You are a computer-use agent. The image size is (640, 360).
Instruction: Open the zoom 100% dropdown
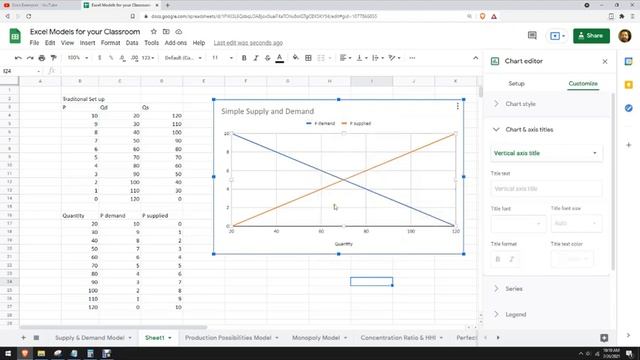[x=78, y=58]
